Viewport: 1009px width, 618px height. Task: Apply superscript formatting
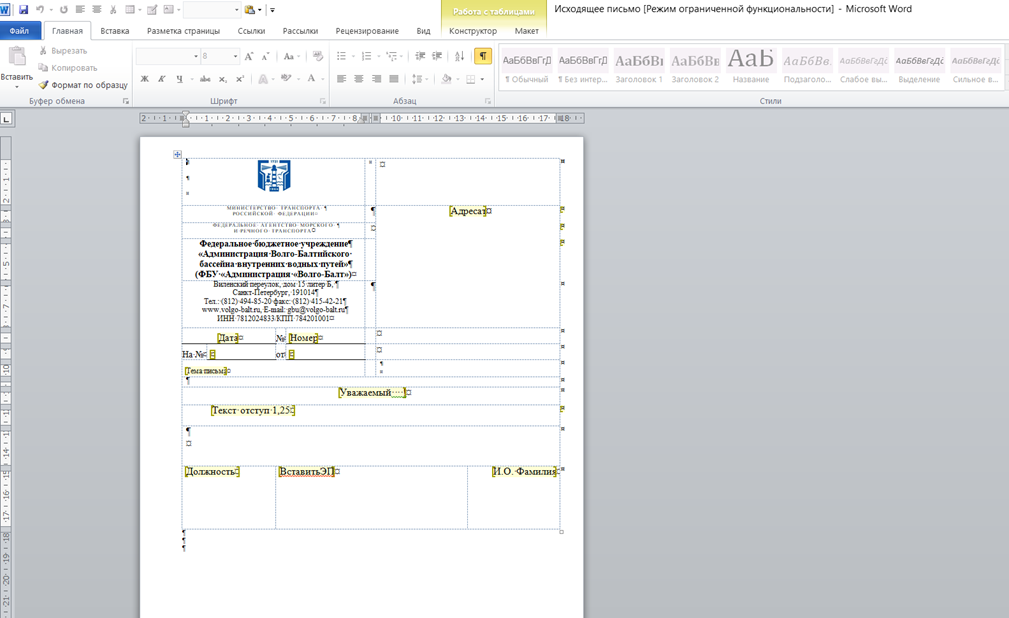click(x=240, y=79)
